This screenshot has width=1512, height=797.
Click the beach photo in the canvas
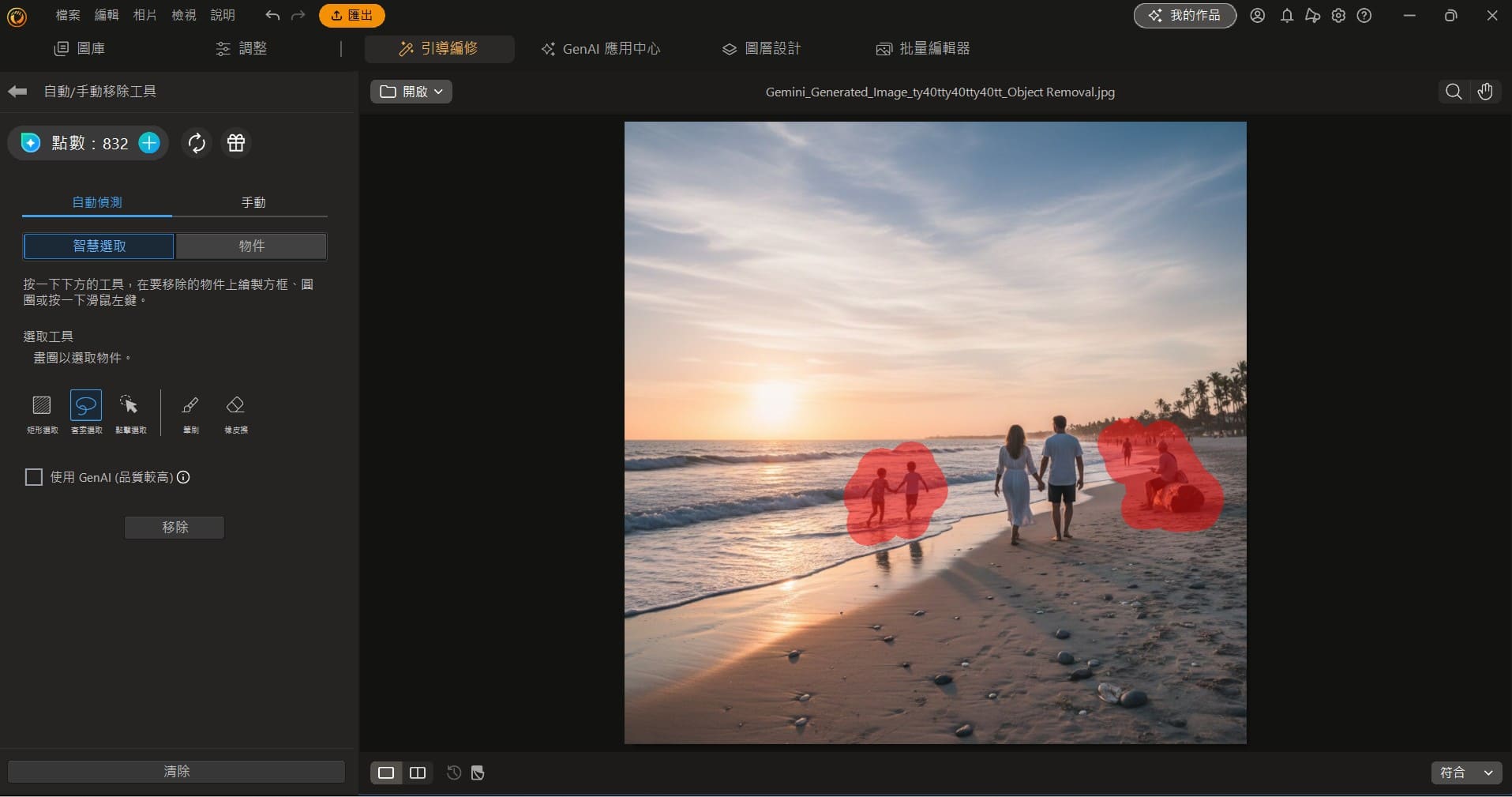pos(935,432)
